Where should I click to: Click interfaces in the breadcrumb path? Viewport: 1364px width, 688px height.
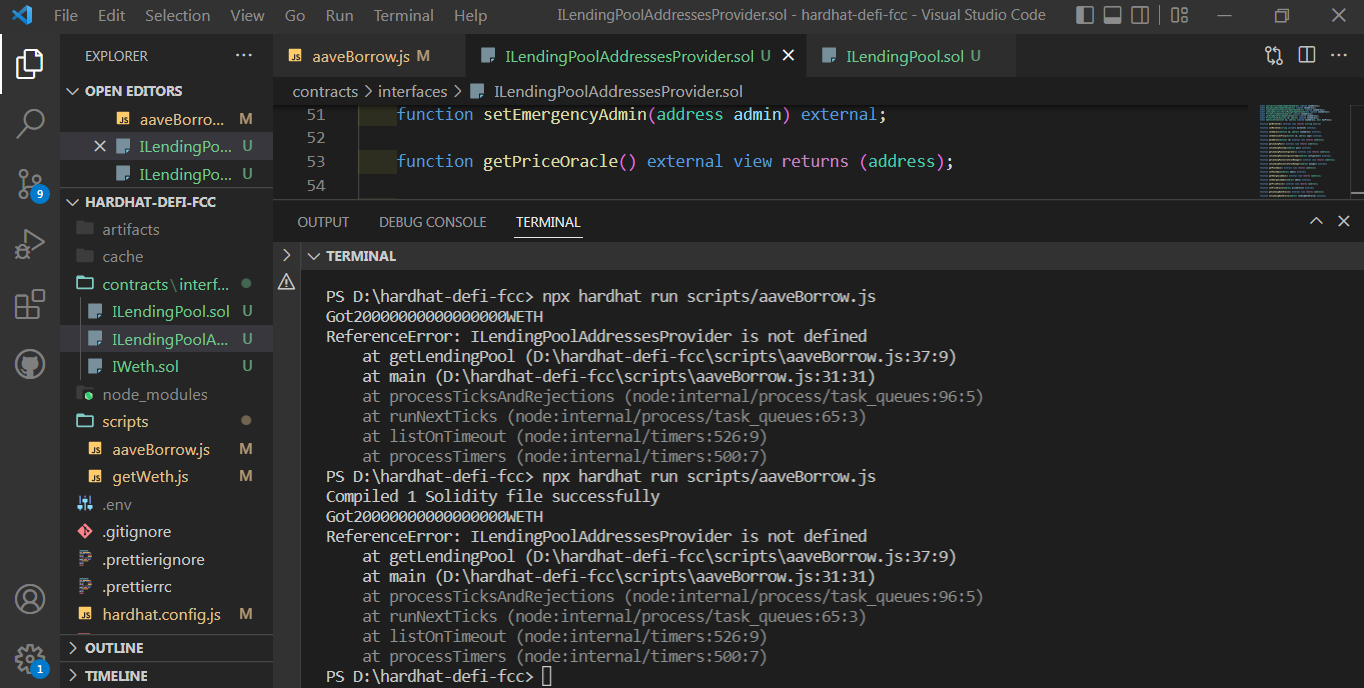click(412, 91)
